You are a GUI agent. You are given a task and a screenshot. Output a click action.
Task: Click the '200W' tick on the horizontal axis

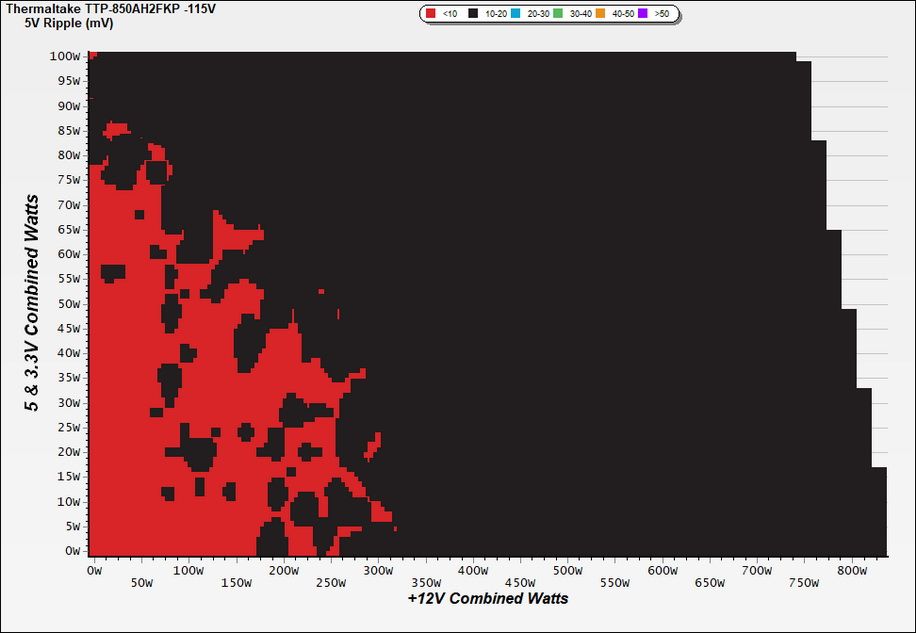[284, 571]
